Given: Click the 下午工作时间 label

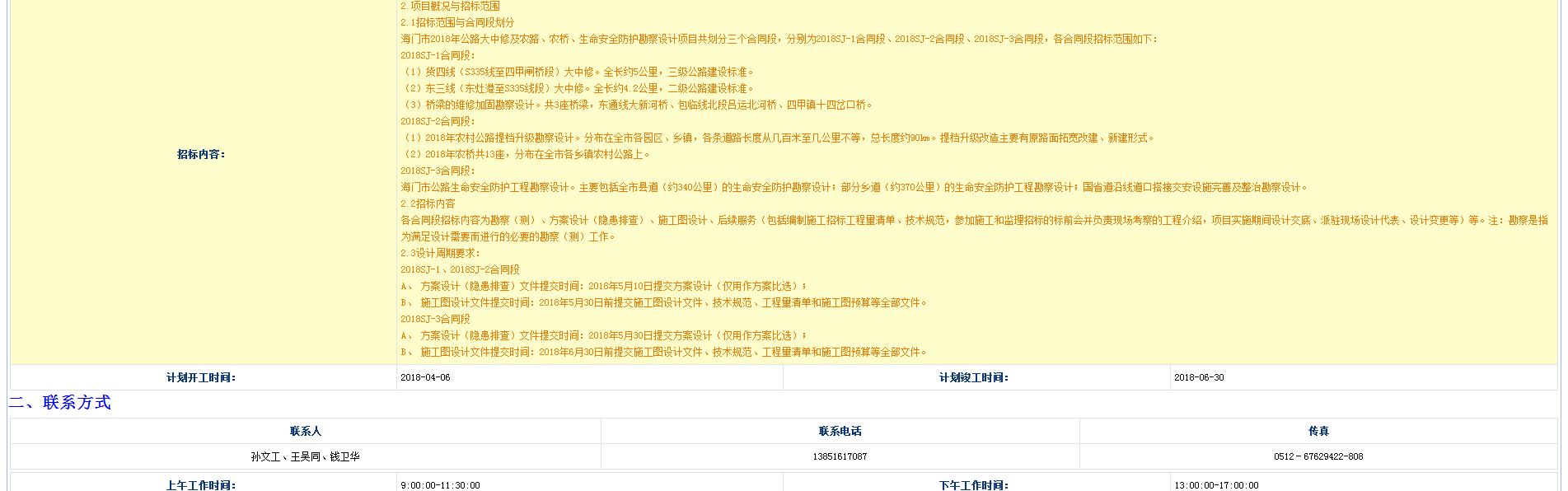Looking at the screenshot, I should click(974, 485).
